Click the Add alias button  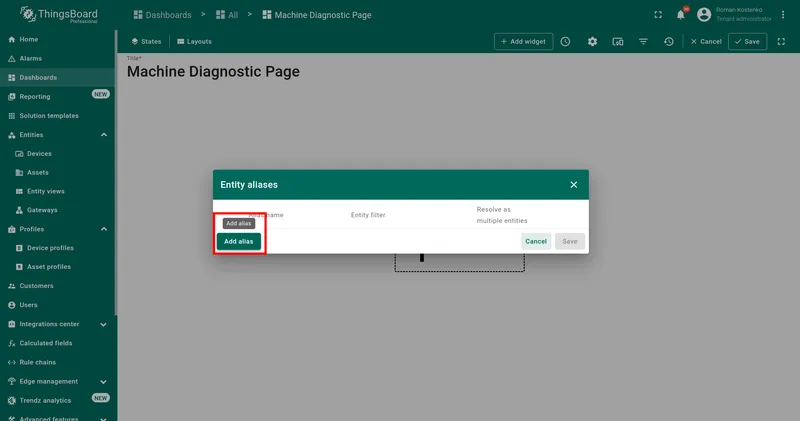(x=238, y=241)
